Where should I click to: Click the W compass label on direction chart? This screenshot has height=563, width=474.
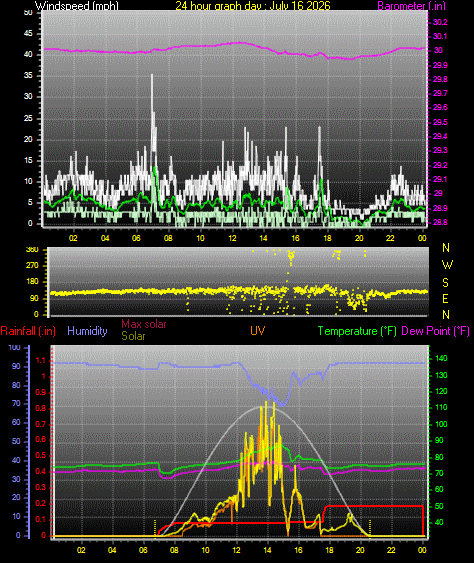(x=447, y=265)
